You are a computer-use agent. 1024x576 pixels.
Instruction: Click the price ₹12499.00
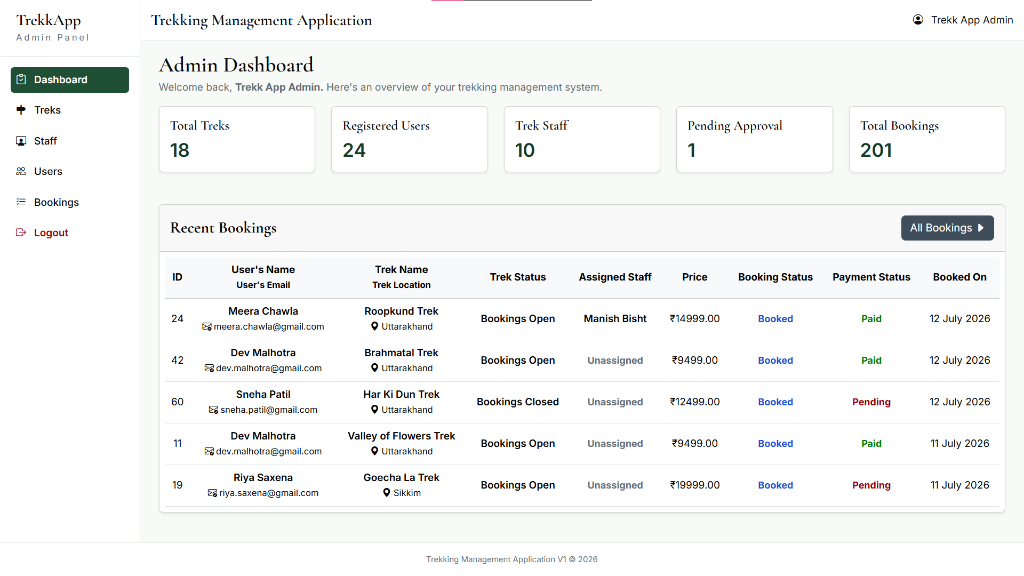(694, 402)
